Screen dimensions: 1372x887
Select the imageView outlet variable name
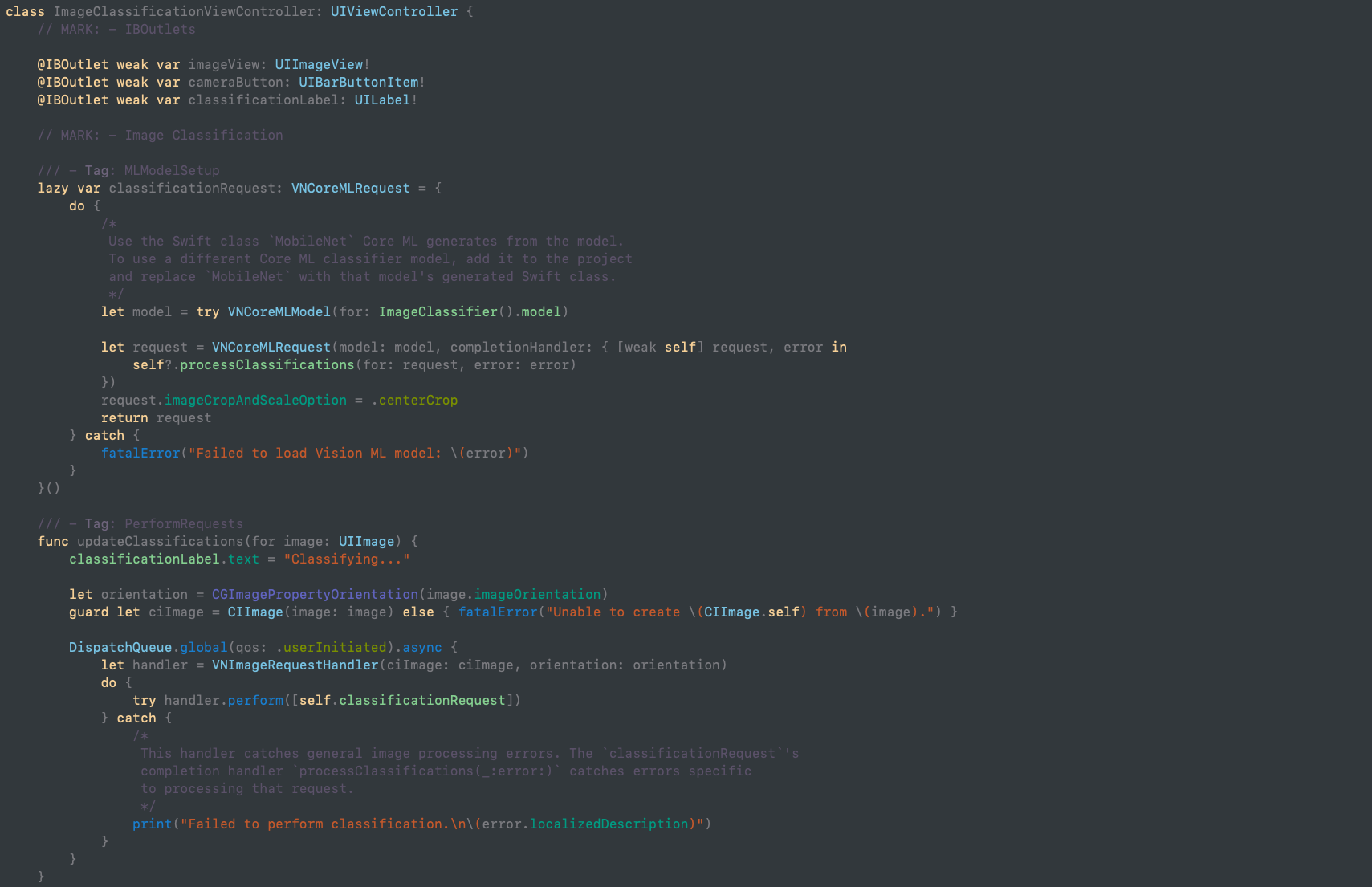[224, 64]
